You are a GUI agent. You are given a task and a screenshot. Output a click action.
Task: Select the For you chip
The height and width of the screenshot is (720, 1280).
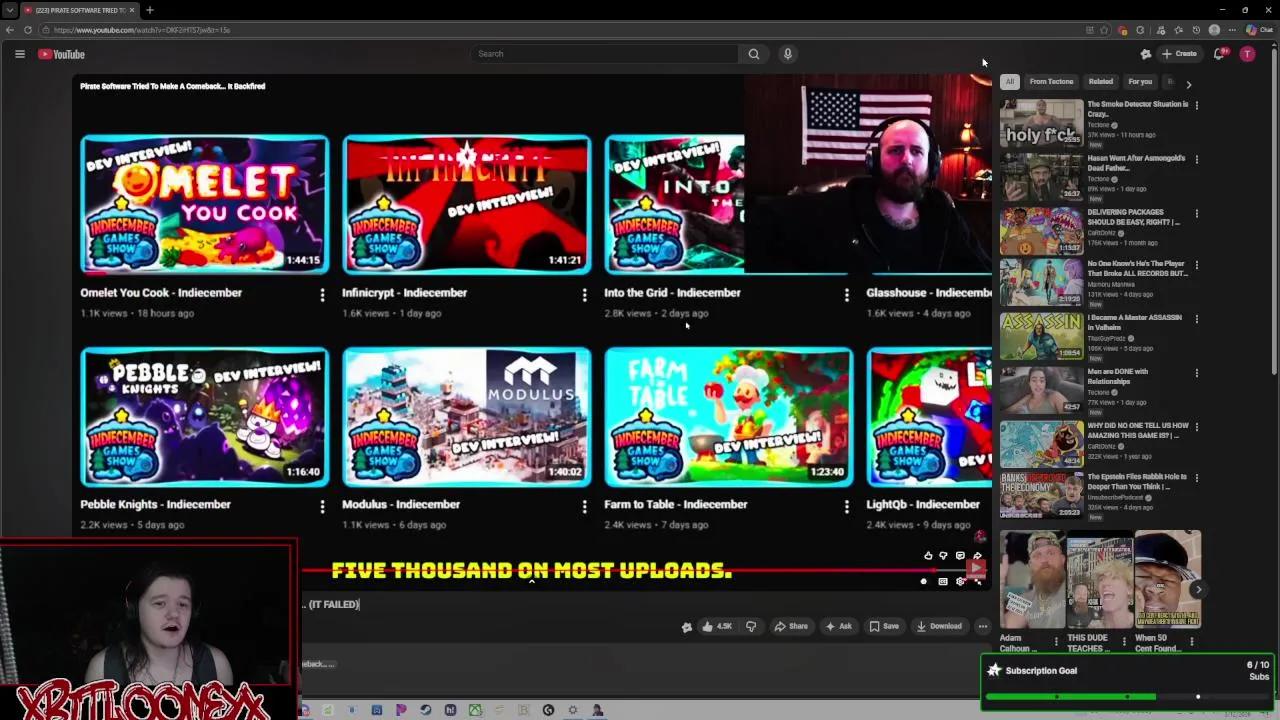[x=1140, y=82]
